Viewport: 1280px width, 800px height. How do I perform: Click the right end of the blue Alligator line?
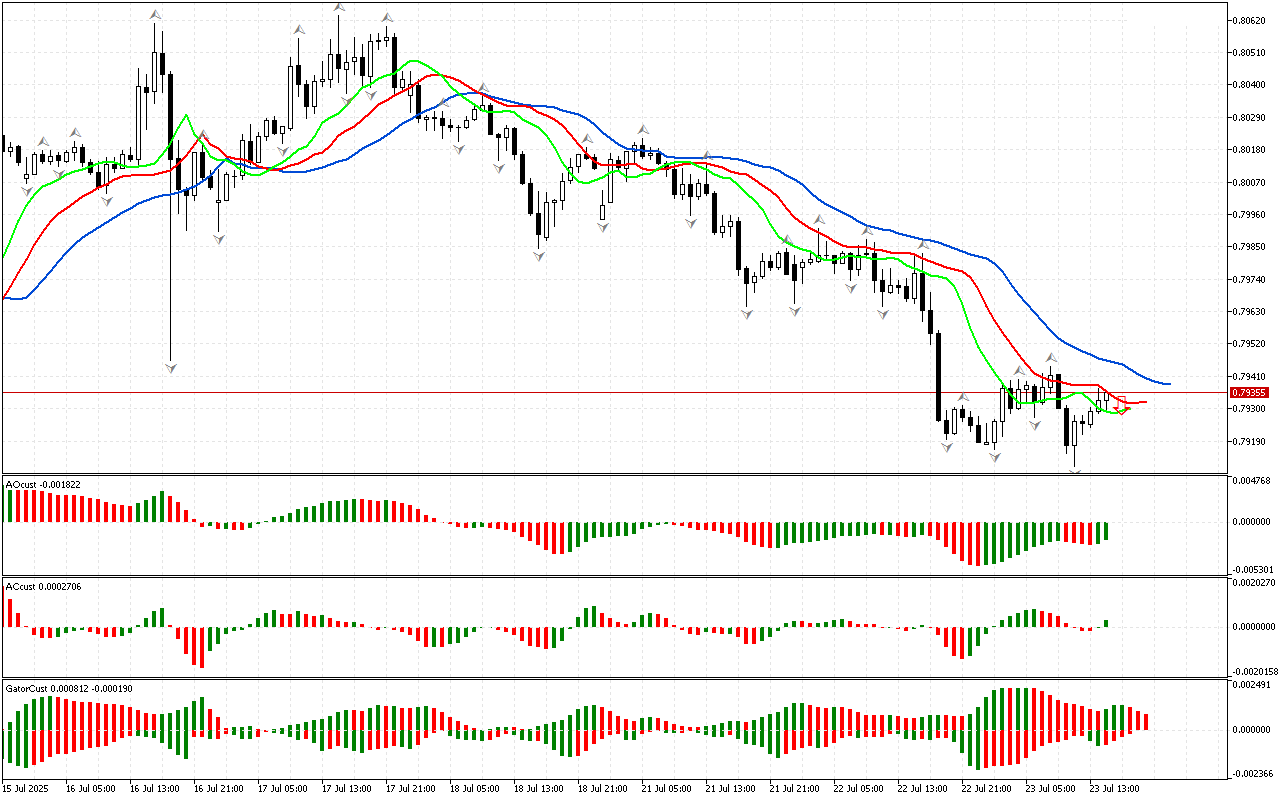pyautogui.click(x=1168, y=384)
